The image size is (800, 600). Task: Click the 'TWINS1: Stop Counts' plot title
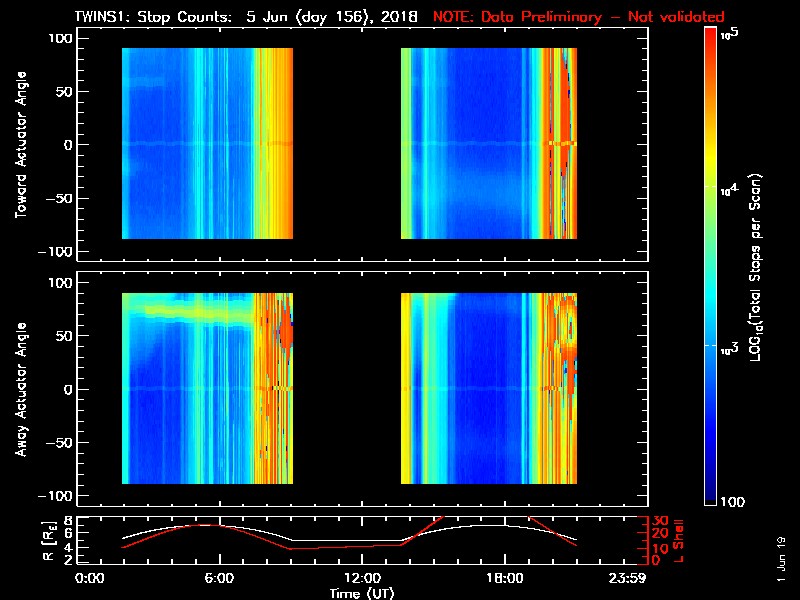(153, 17)
